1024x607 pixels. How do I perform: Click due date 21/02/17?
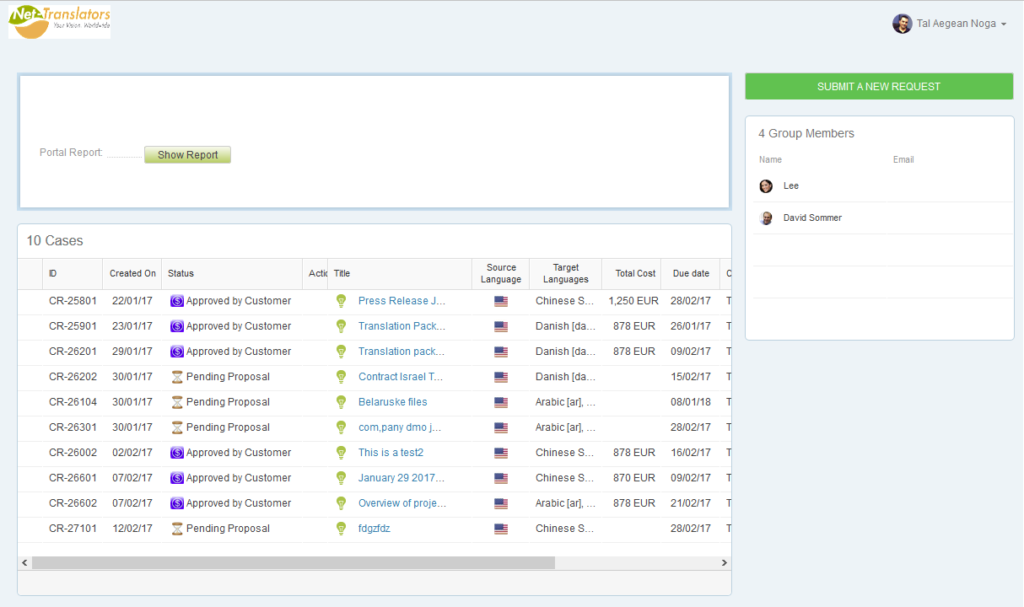tap(690, 503)
